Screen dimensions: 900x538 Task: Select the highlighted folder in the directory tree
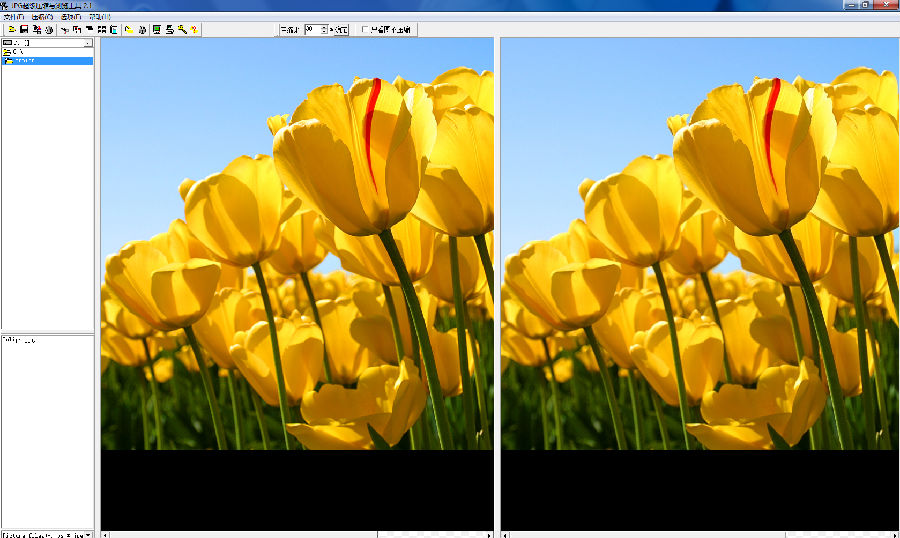[x=24, y=61]
